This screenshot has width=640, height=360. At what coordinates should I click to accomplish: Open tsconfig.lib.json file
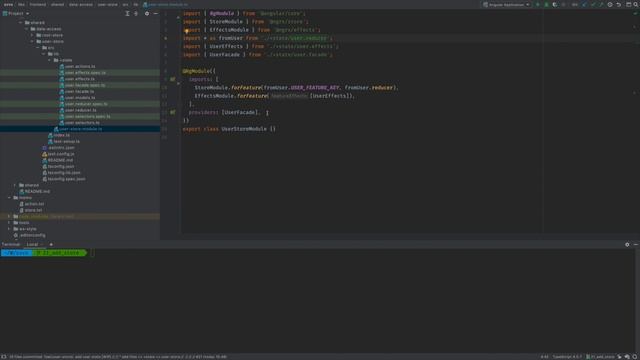[x=61, y=173]
